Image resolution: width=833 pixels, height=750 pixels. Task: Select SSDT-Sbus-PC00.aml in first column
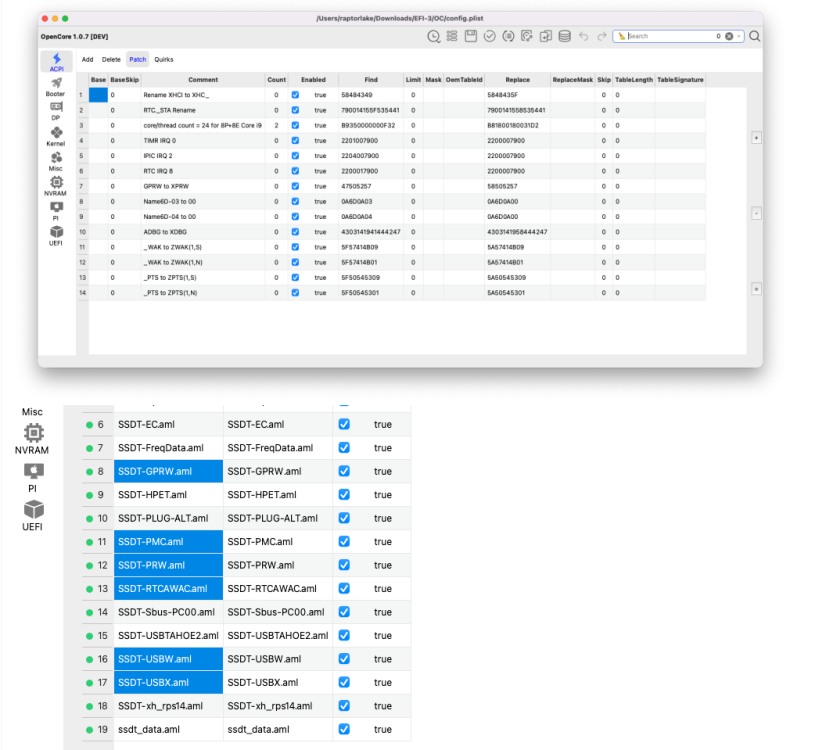[x=168, y=612]
